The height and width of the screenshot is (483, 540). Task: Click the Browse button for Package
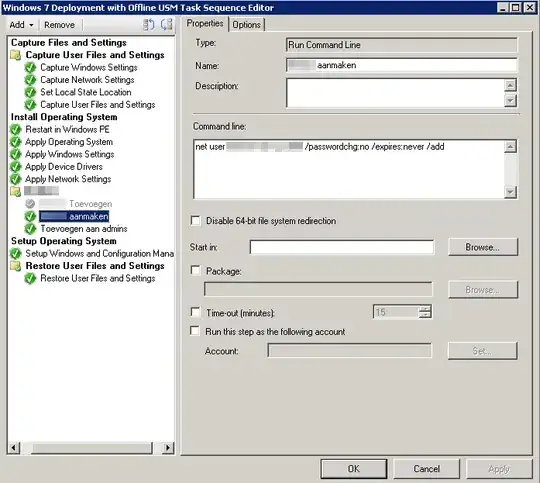click(x=482, y=289)
